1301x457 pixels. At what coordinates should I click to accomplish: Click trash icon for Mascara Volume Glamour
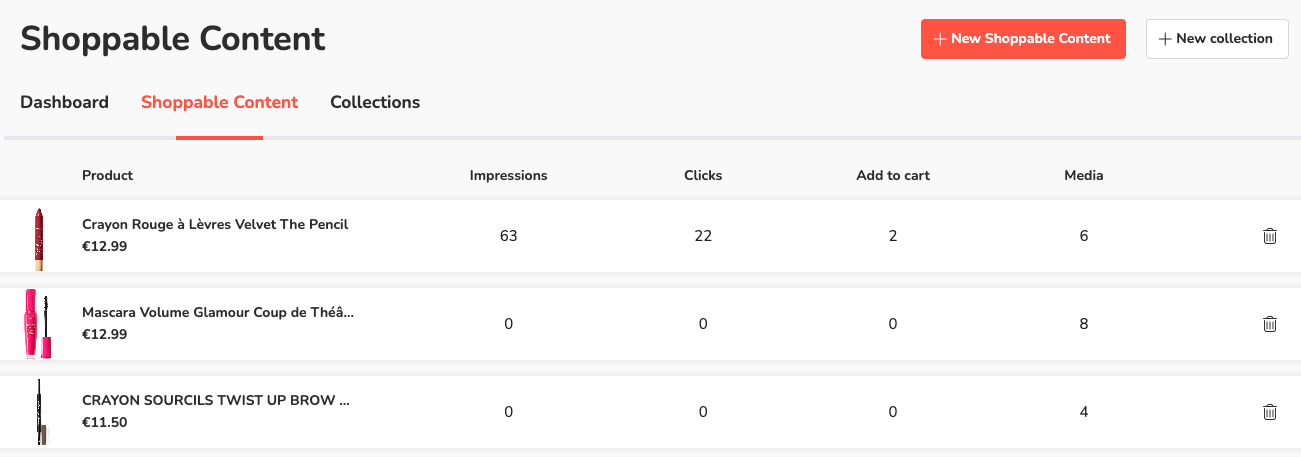click(1269, 324)
